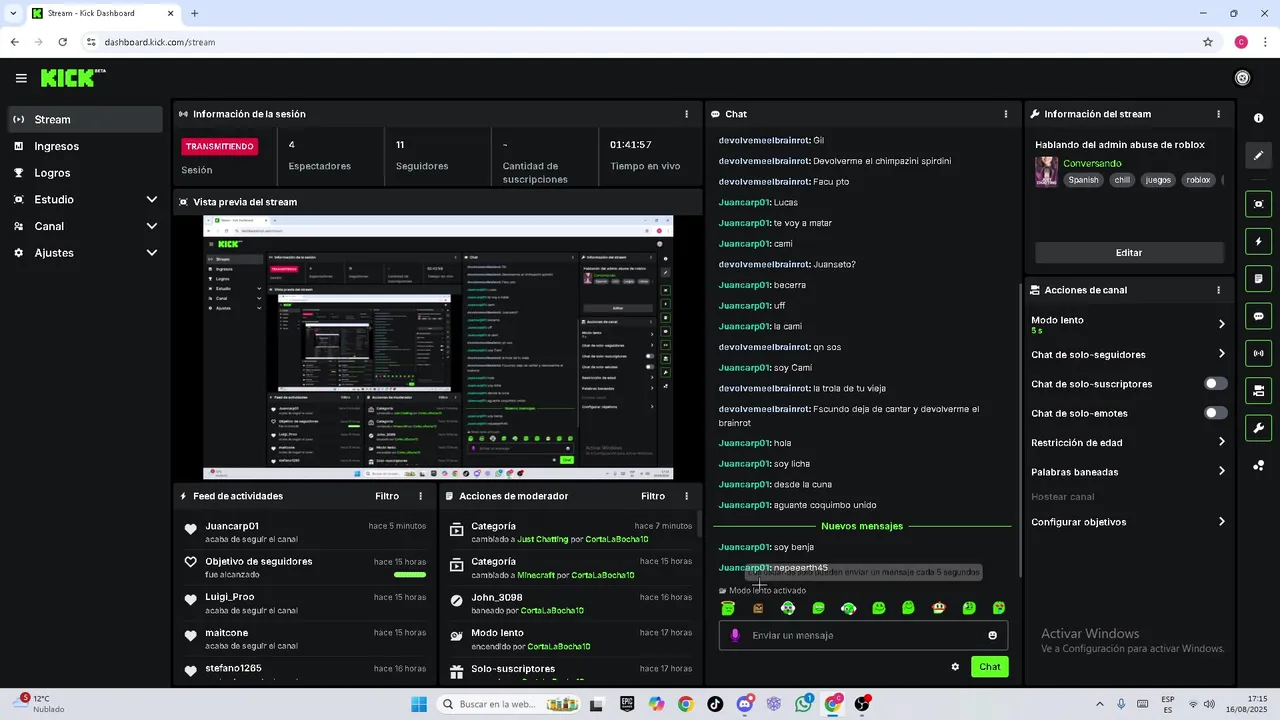This screenshot has width=1280, height=720.
Task: Open WhatsApp from the taskbar
Action: coord(804,704)
